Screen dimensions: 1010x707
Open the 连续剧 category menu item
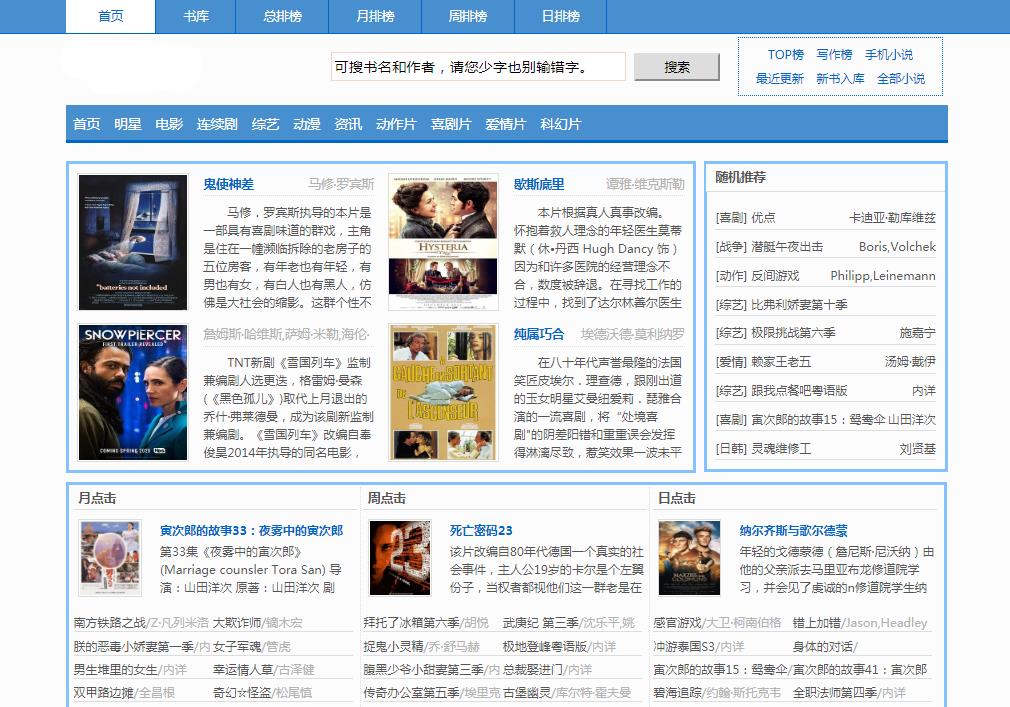click(217, 124)
